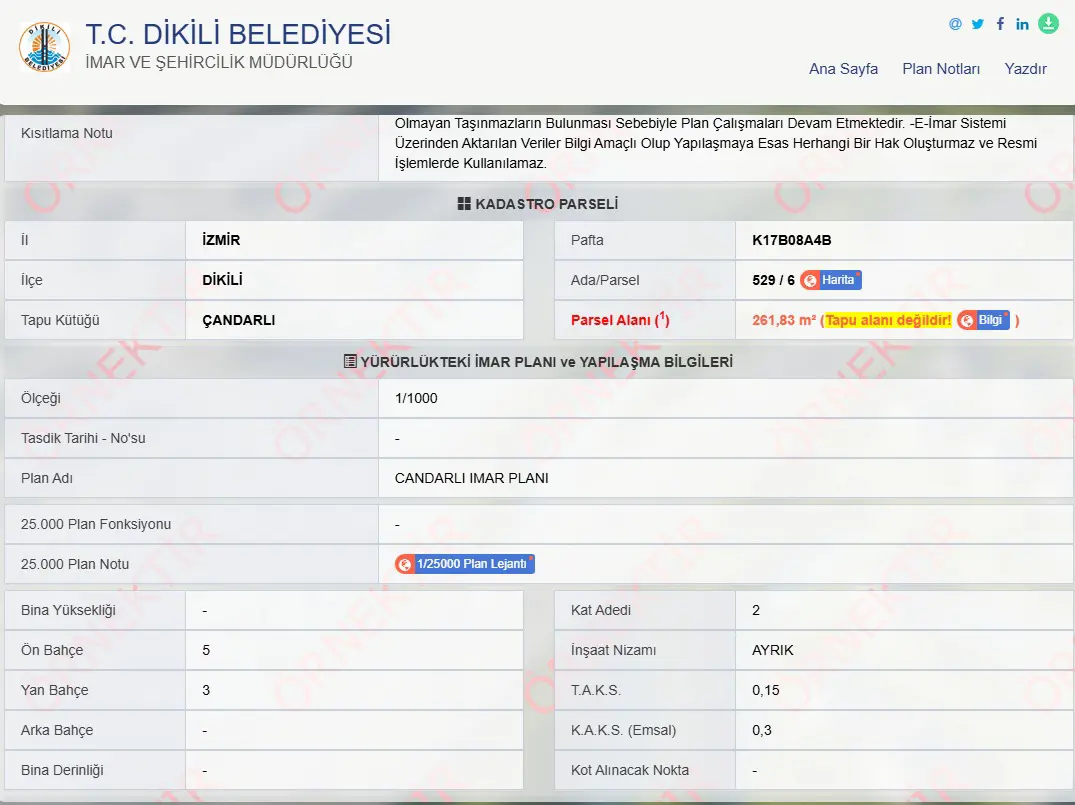Click the İZMİR province value

coord(221,240)
